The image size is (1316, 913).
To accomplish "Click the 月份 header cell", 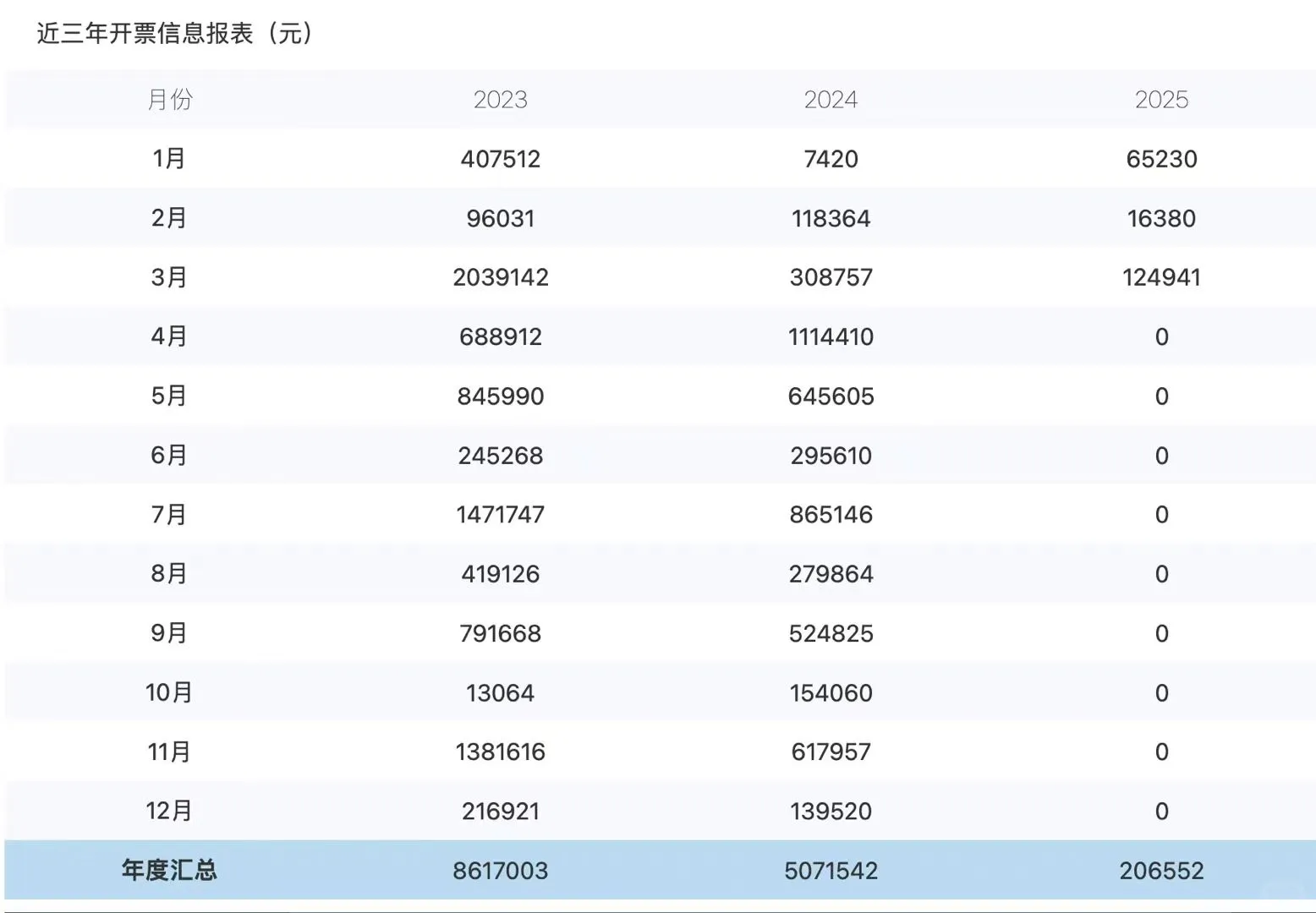I will point(168,99).
